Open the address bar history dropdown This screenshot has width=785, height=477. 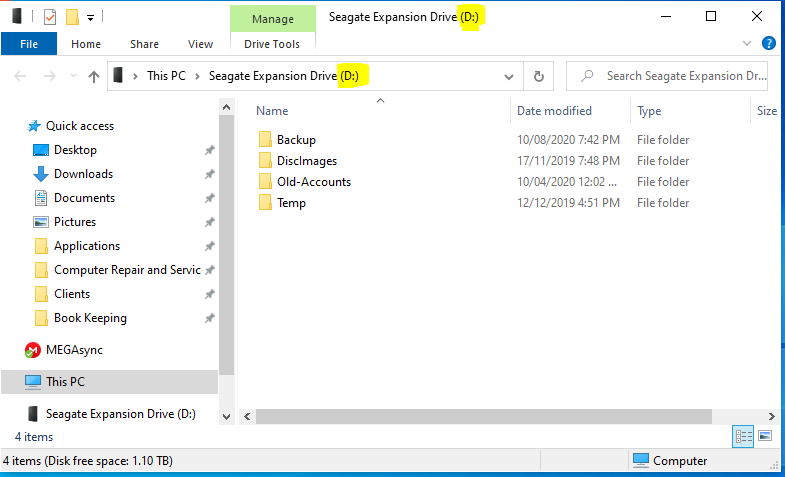click(x=509, y=77)
